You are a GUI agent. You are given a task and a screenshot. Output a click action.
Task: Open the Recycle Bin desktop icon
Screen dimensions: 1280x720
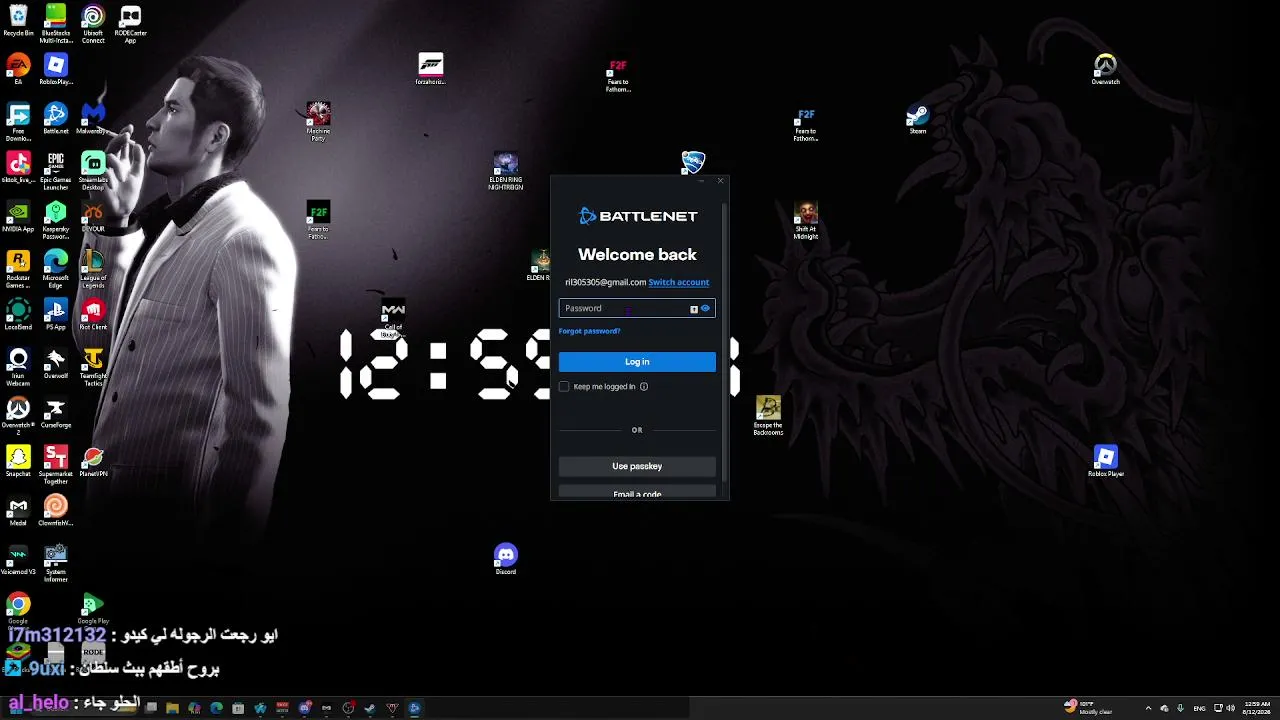point(18,21)
